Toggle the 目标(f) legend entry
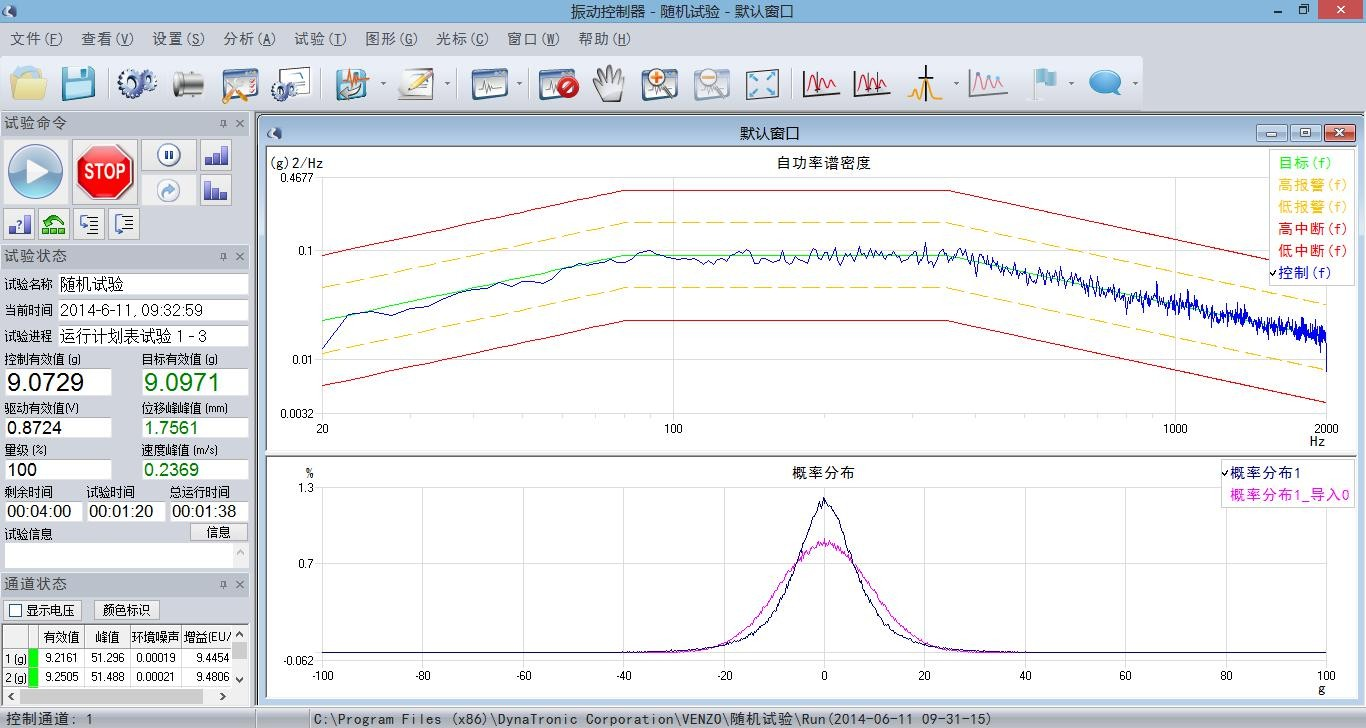This screenshot has height=728, width=1366. (x=1305, y=162)
